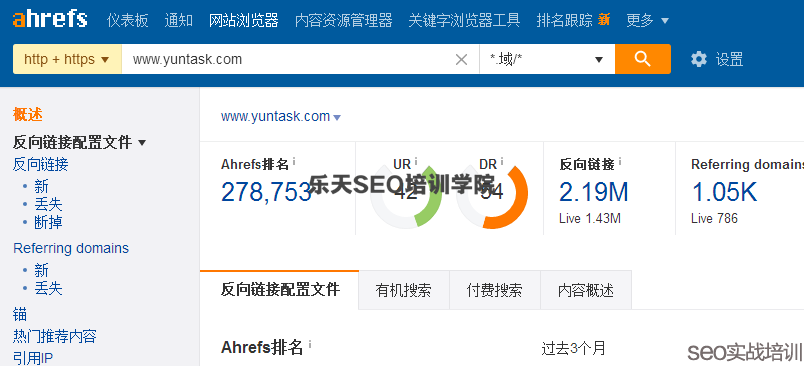Click info icon beside DR label
This screenshot has width=804, height=366.
pyautogui.click(x=502, y=161)
